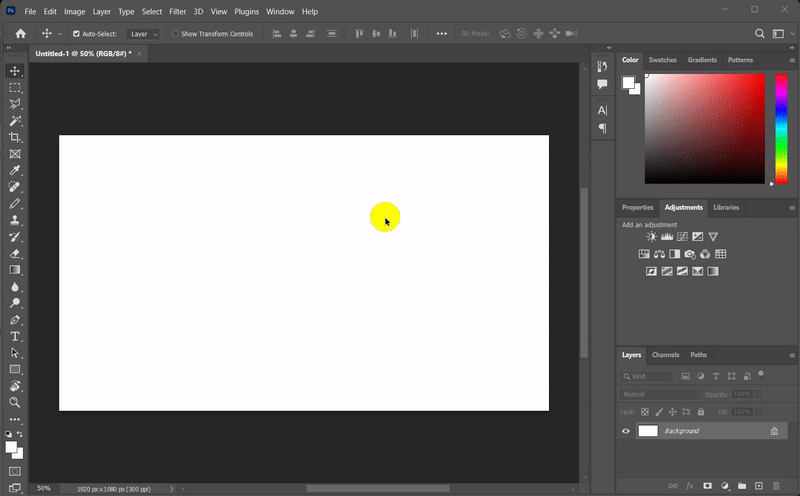Switch to the Channels tab
Screen dimensions: 800x496
coord(665,355)
